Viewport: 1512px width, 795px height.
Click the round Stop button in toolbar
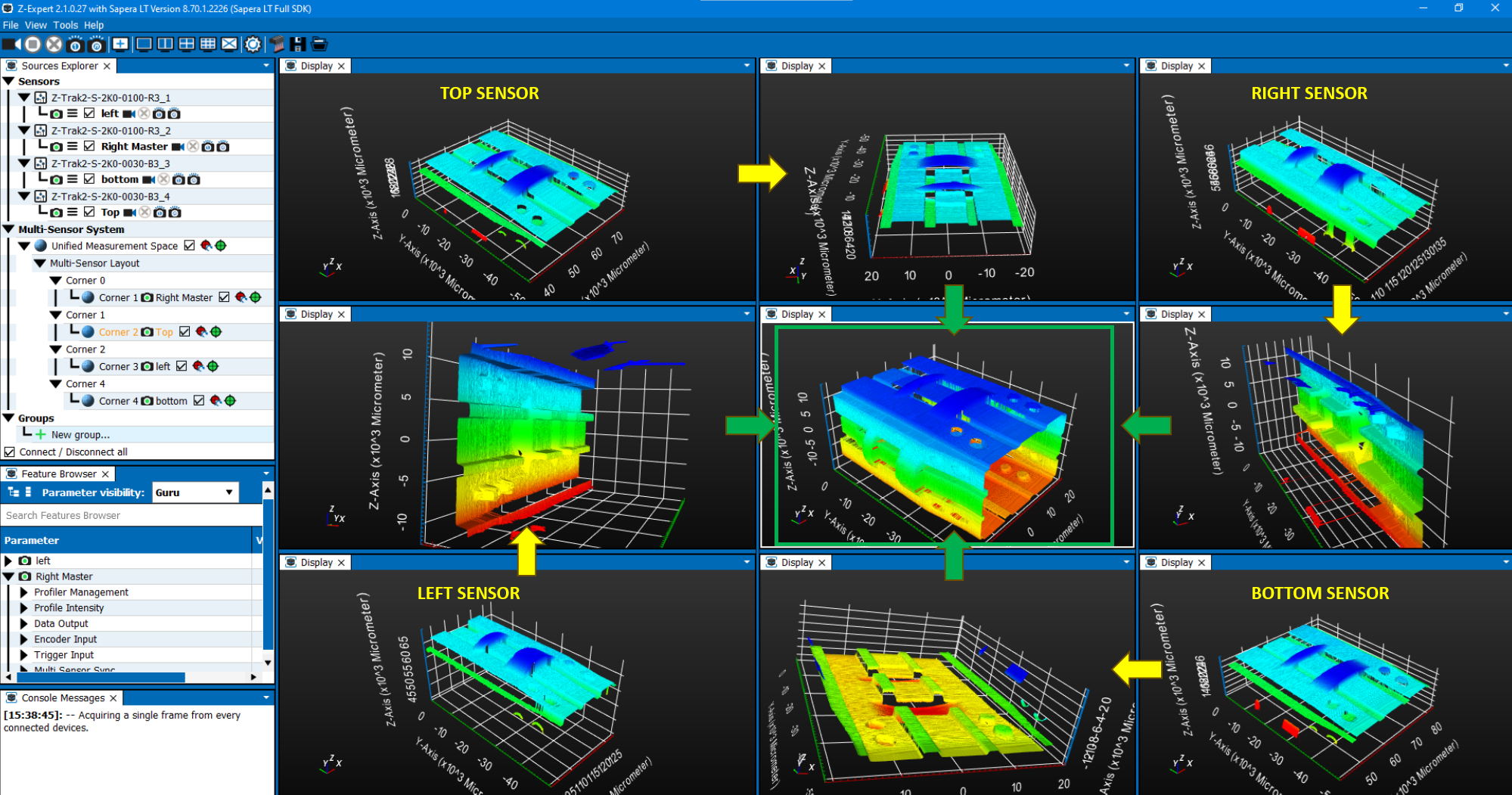(33, 45)
